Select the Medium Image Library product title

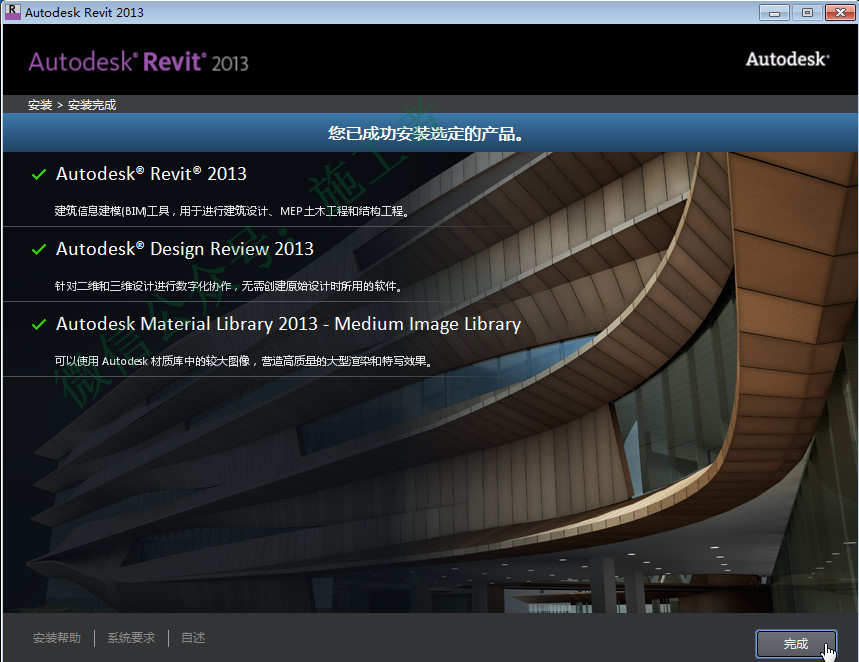pyautogui.click(x=288, y=324)
